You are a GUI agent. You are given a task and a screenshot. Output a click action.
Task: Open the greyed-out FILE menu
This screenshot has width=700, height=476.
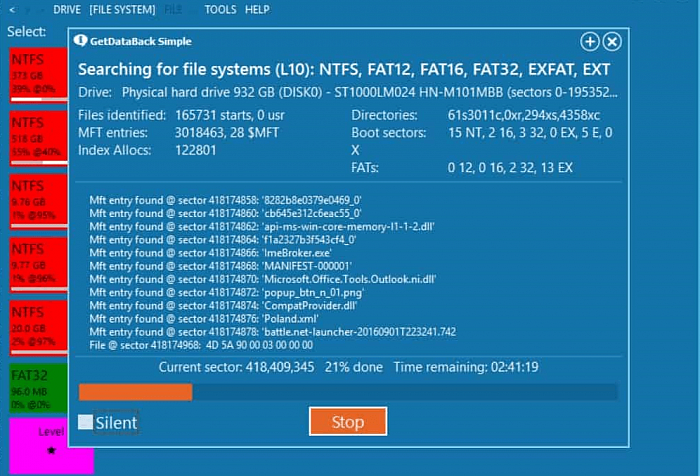tap(173, 9)
